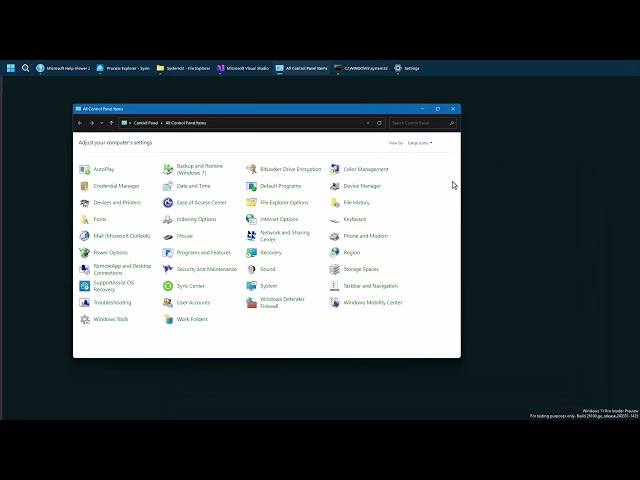Open the recent locations dropdown arrow
The image size is (640, 480).
tap(102, 123)
